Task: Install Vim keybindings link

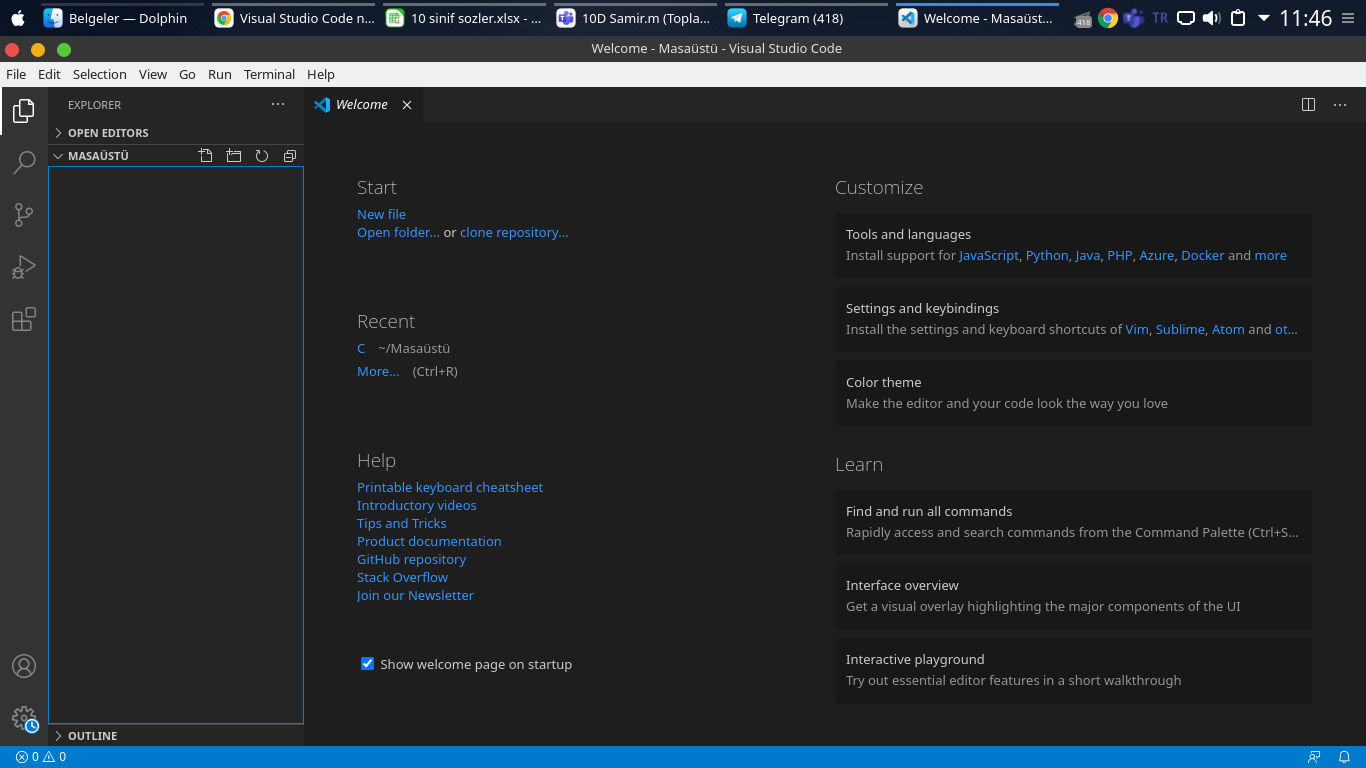Action: pos(1137,329)
